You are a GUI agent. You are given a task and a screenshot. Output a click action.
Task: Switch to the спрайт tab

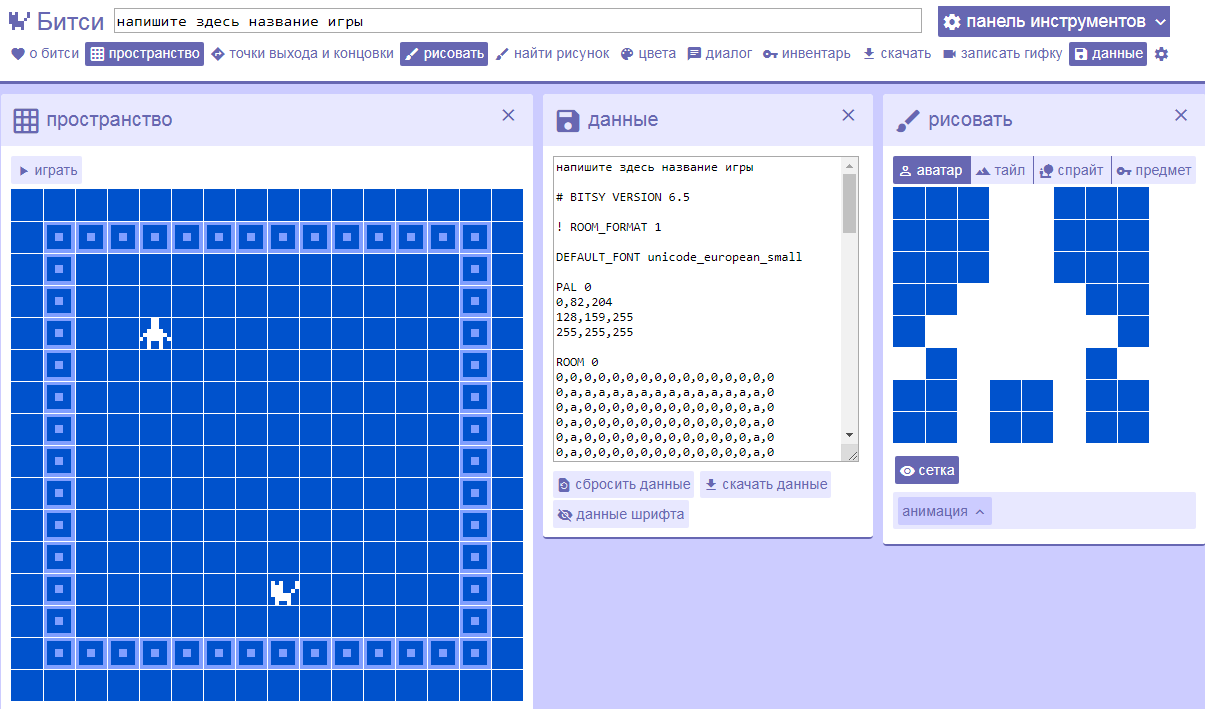coord(1072,170)
